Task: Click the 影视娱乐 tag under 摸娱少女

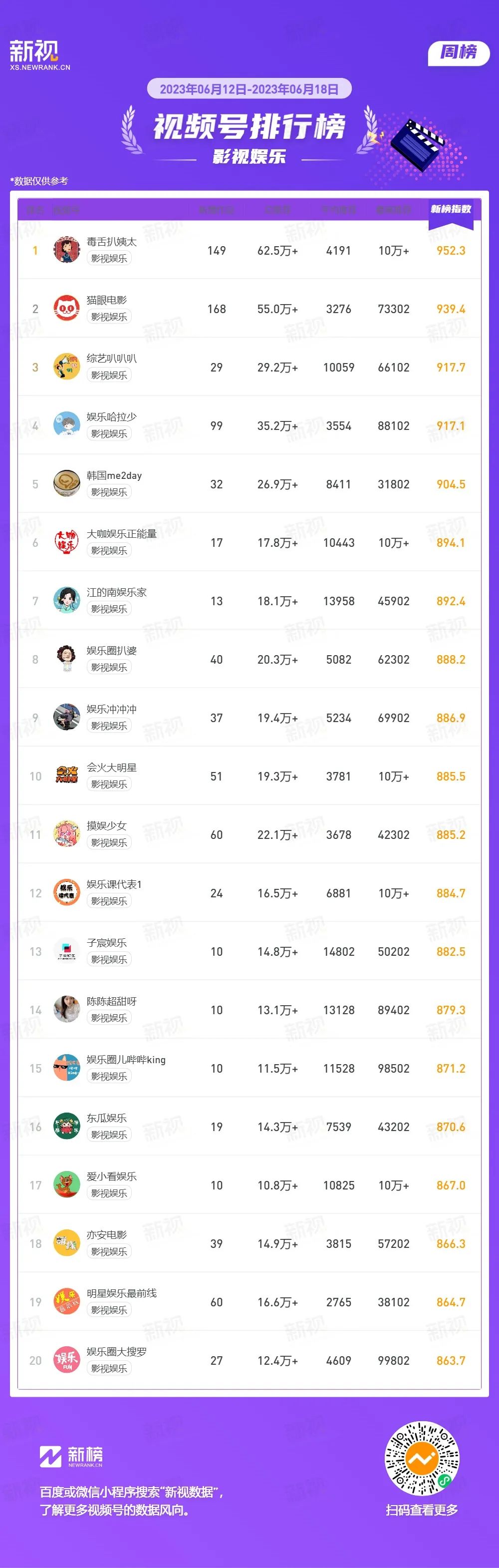Action: (x=110, y=842)
